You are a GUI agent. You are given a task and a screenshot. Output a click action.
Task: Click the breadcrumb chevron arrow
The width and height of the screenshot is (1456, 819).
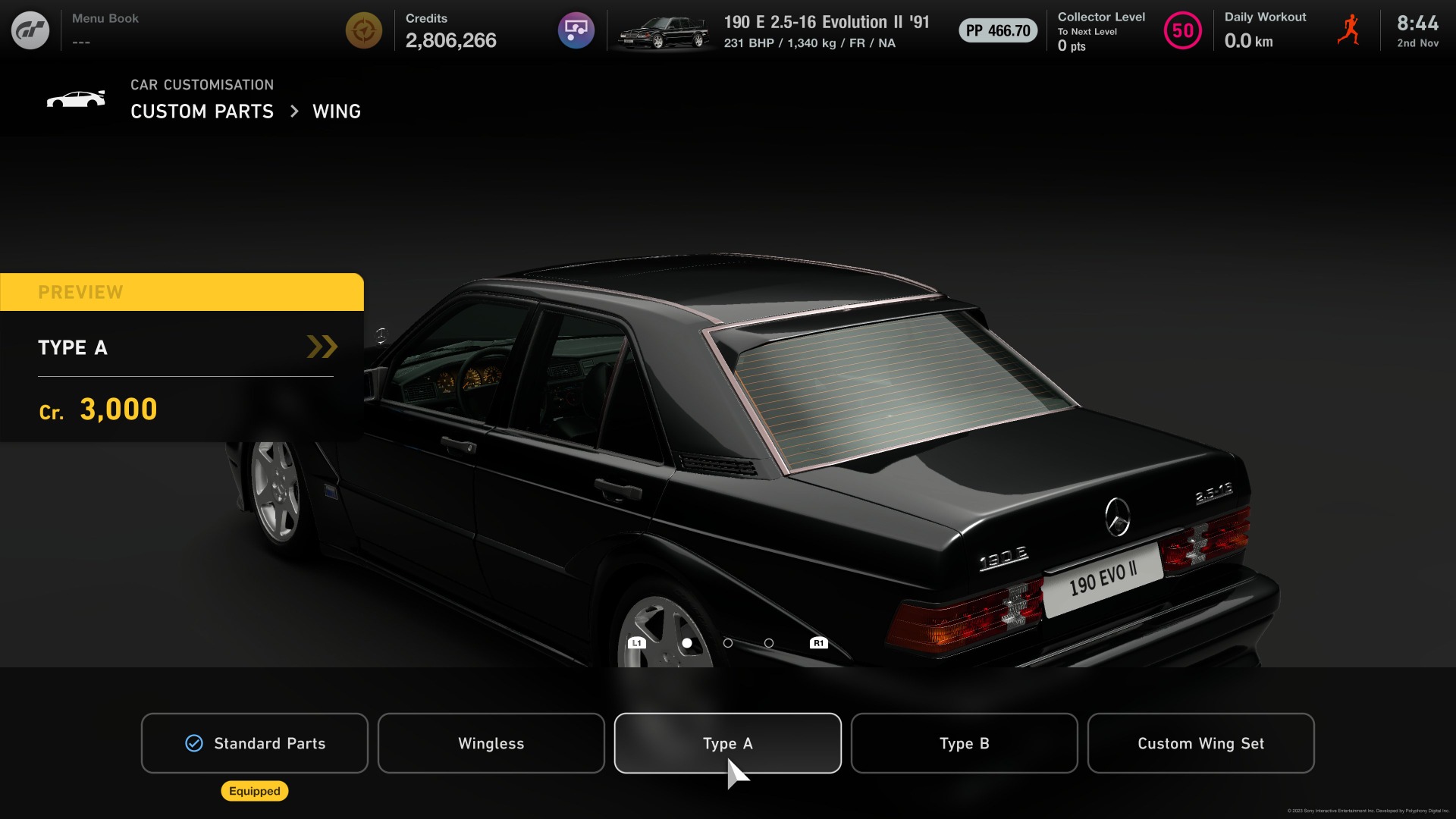pos(294,111)
